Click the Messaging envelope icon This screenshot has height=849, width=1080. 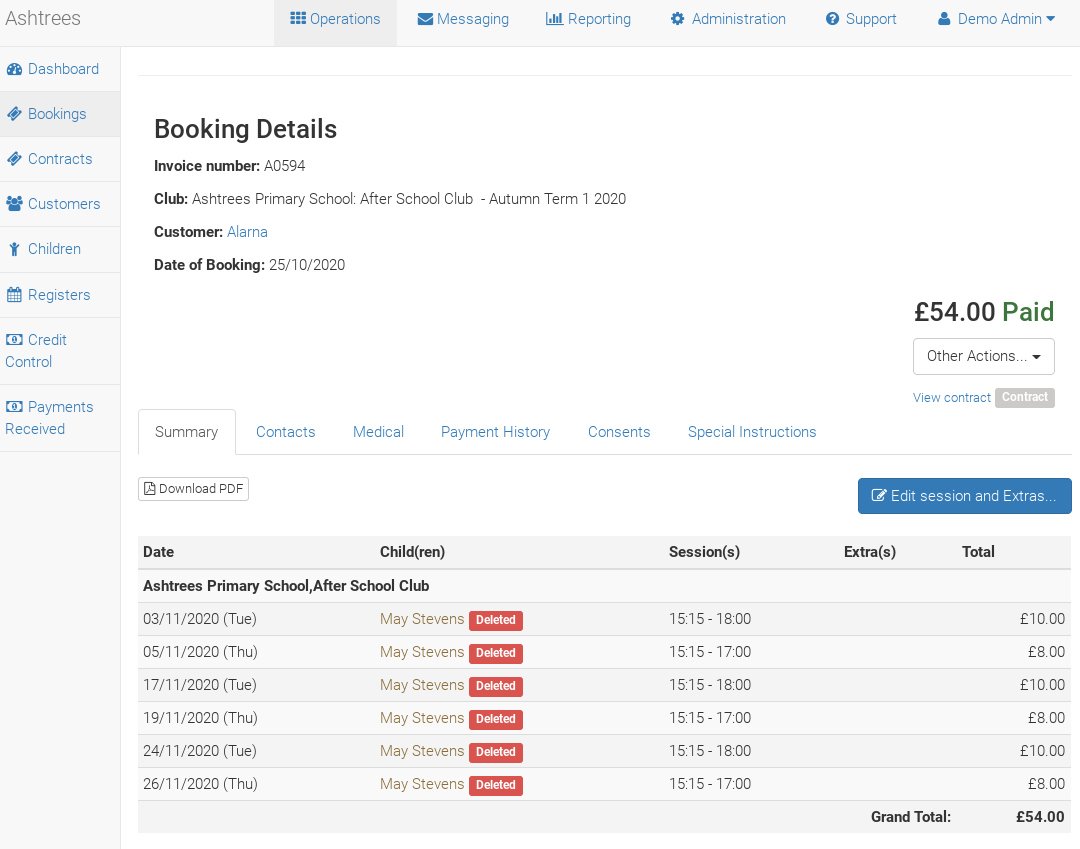[x=425, y=19]
